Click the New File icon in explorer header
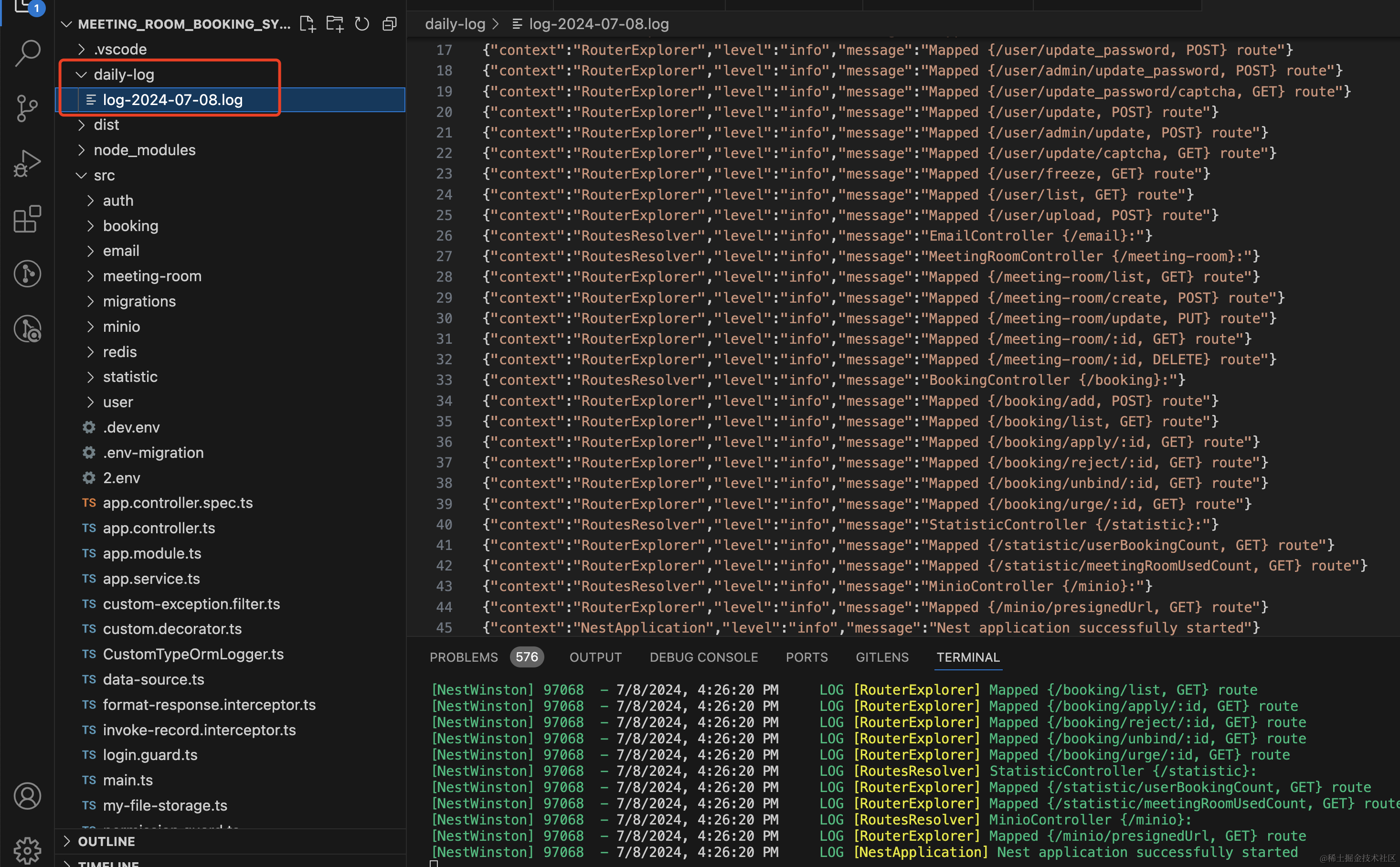Screen dimensions: 1400x867 pos(308,24)
